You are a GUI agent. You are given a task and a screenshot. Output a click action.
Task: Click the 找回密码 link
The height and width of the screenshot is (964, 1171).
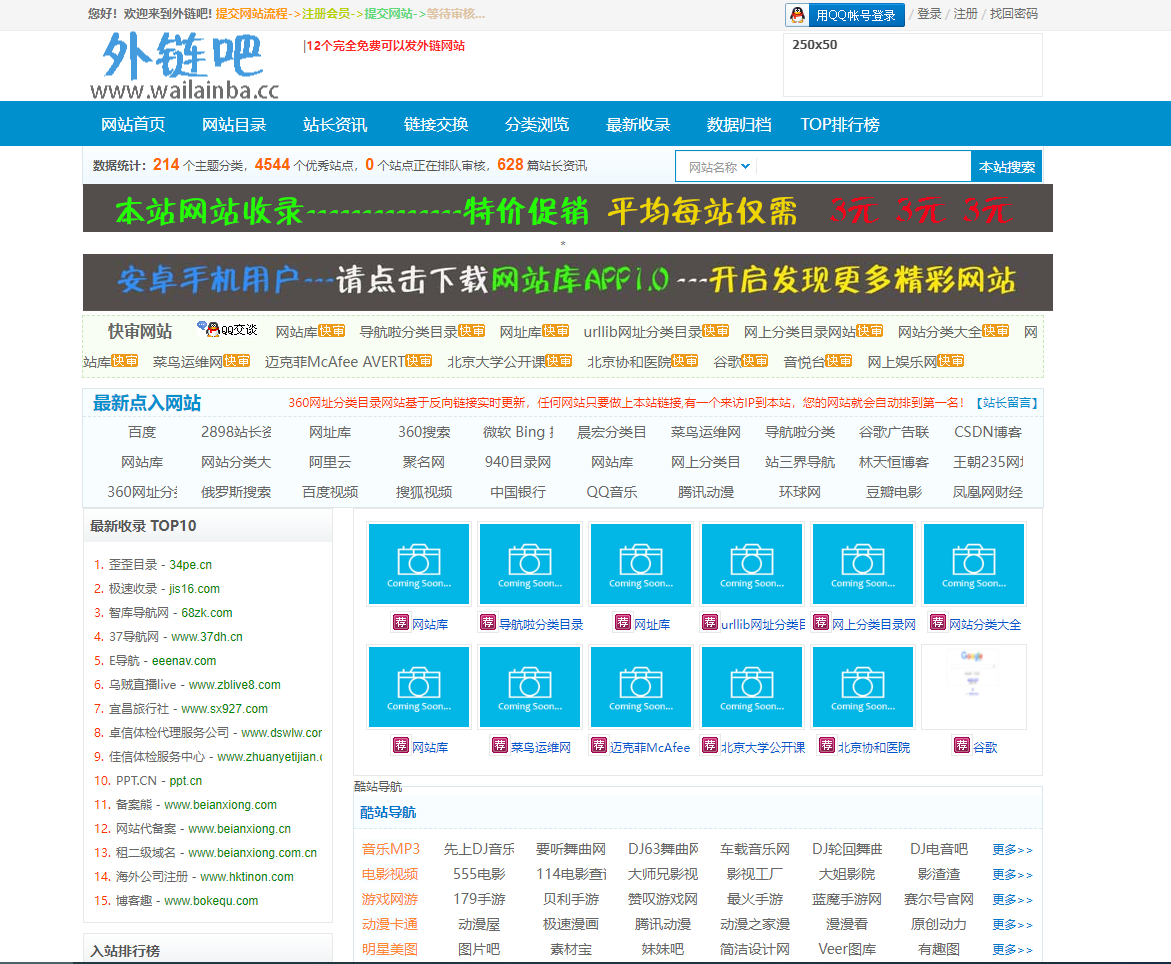pos(1013,13)
